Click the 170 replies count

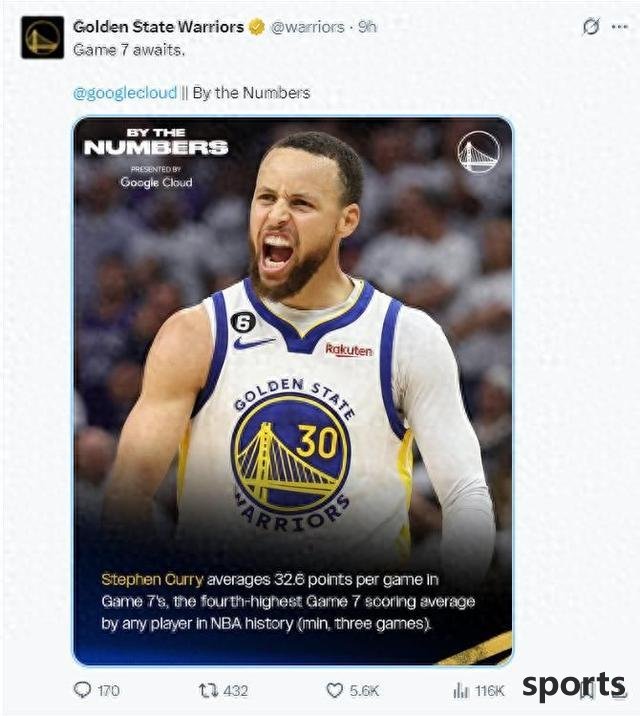coord(109,690)
